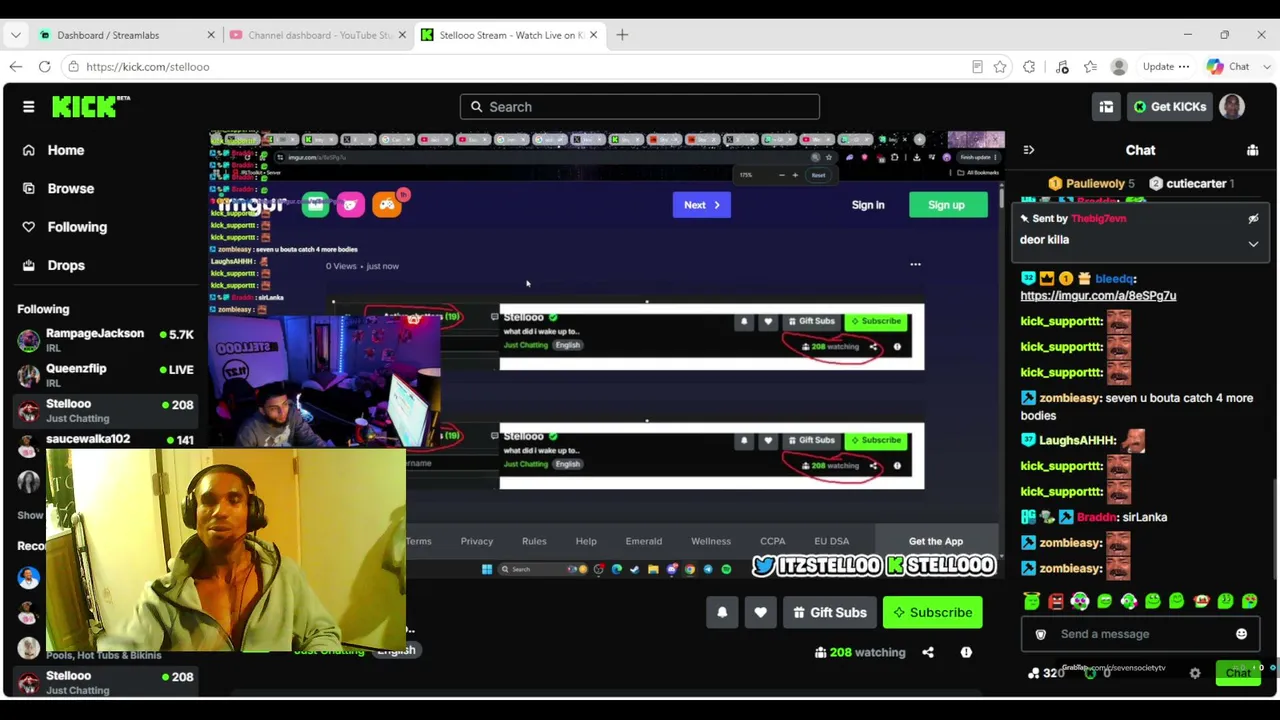This screenshot has height=720, width=1280.
Task: Expand the pinned message by Thebig7evn
Action: pyautogui.click(x=1253, y=243)
